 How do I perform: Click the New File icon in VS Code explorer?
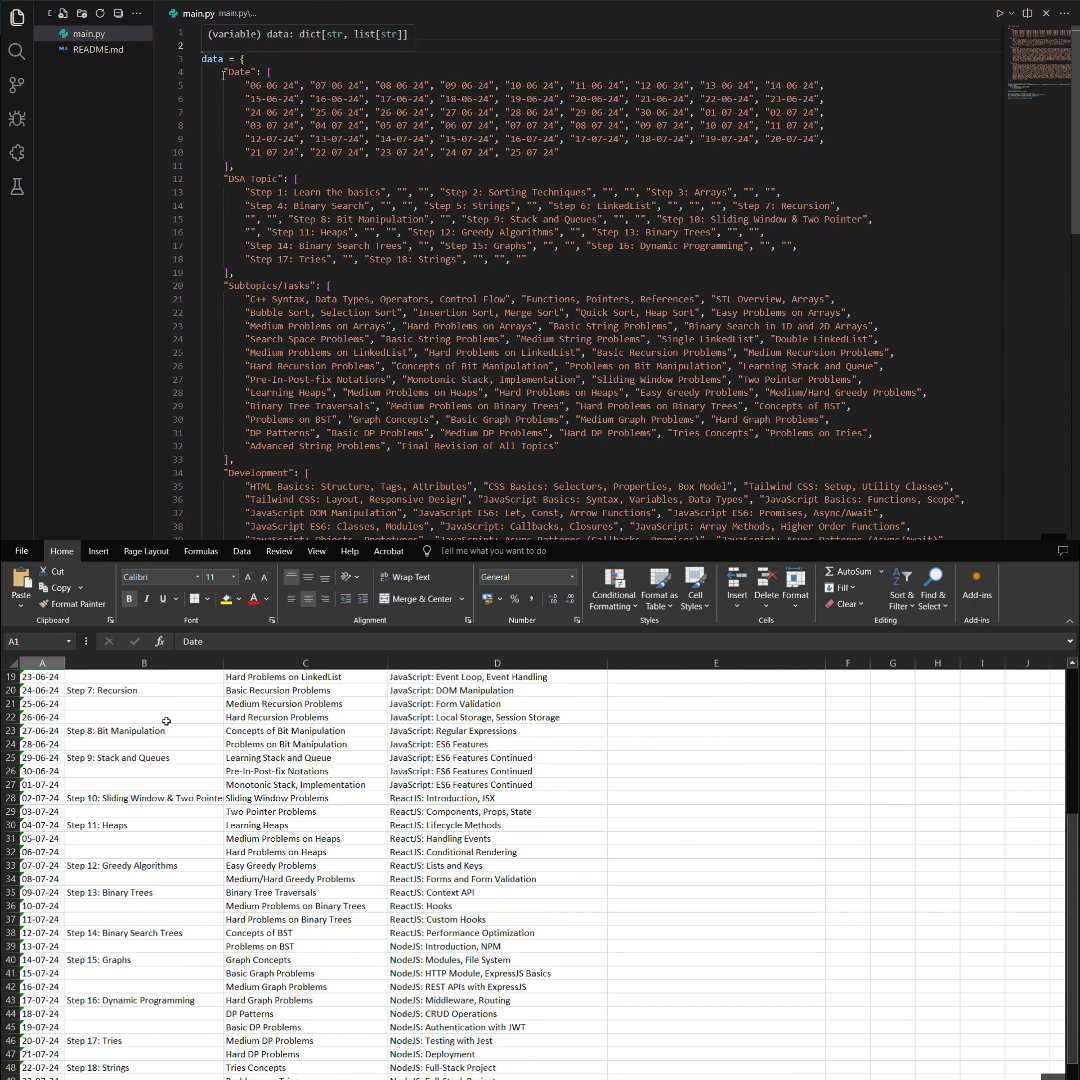coord(63,13)
